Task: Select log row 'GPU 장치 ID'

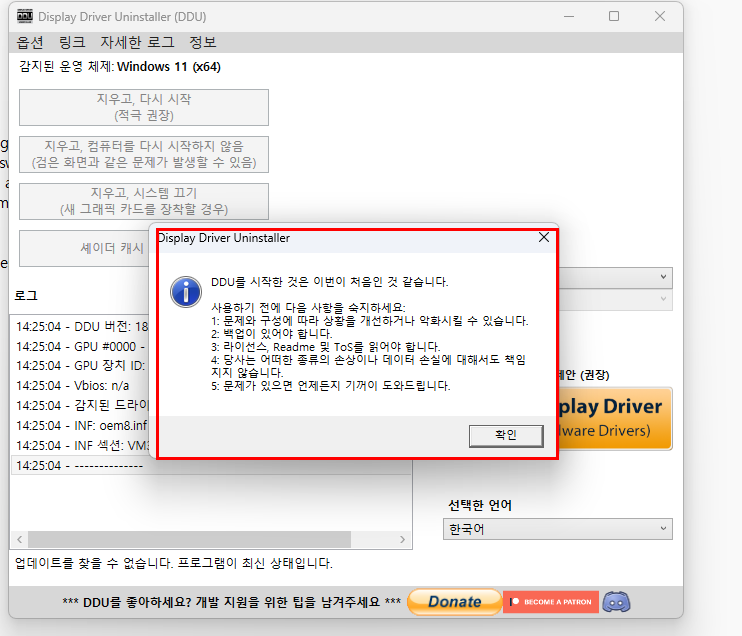Action: (81, 366)
